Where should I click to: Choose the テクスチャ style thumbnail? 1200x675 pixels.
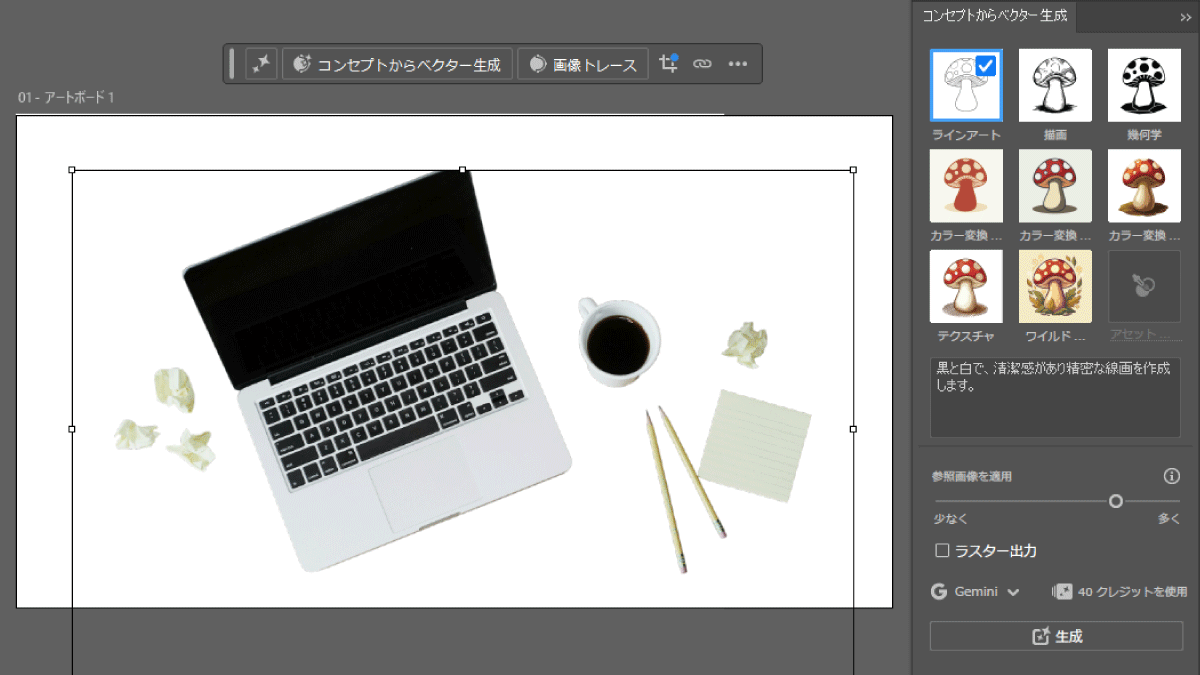coord(966,286)
